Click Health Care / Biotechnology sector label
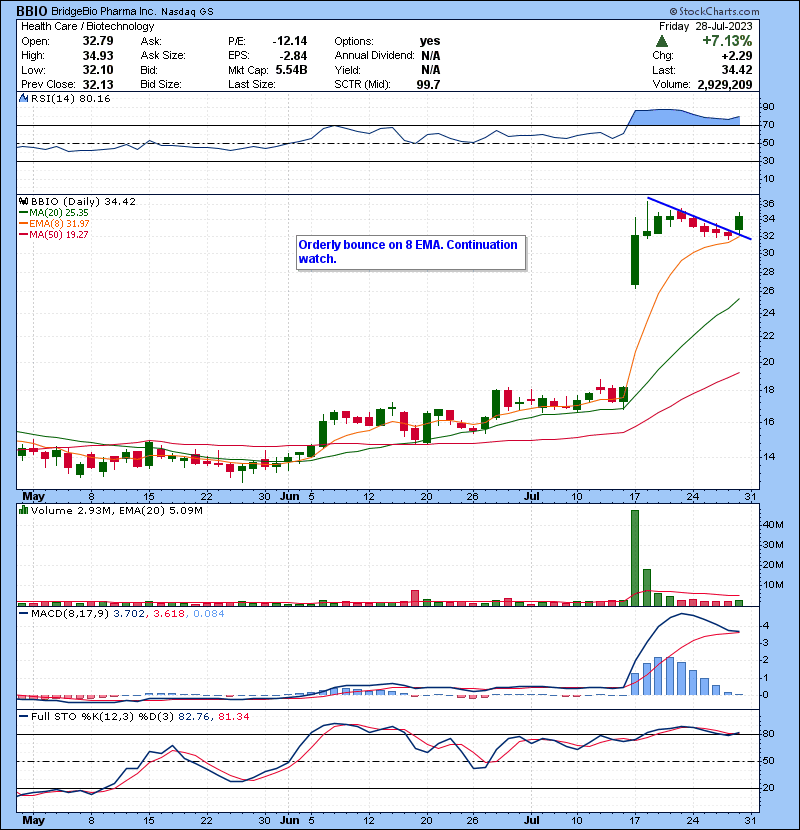The image size is (800, 830). coord(88,26)
